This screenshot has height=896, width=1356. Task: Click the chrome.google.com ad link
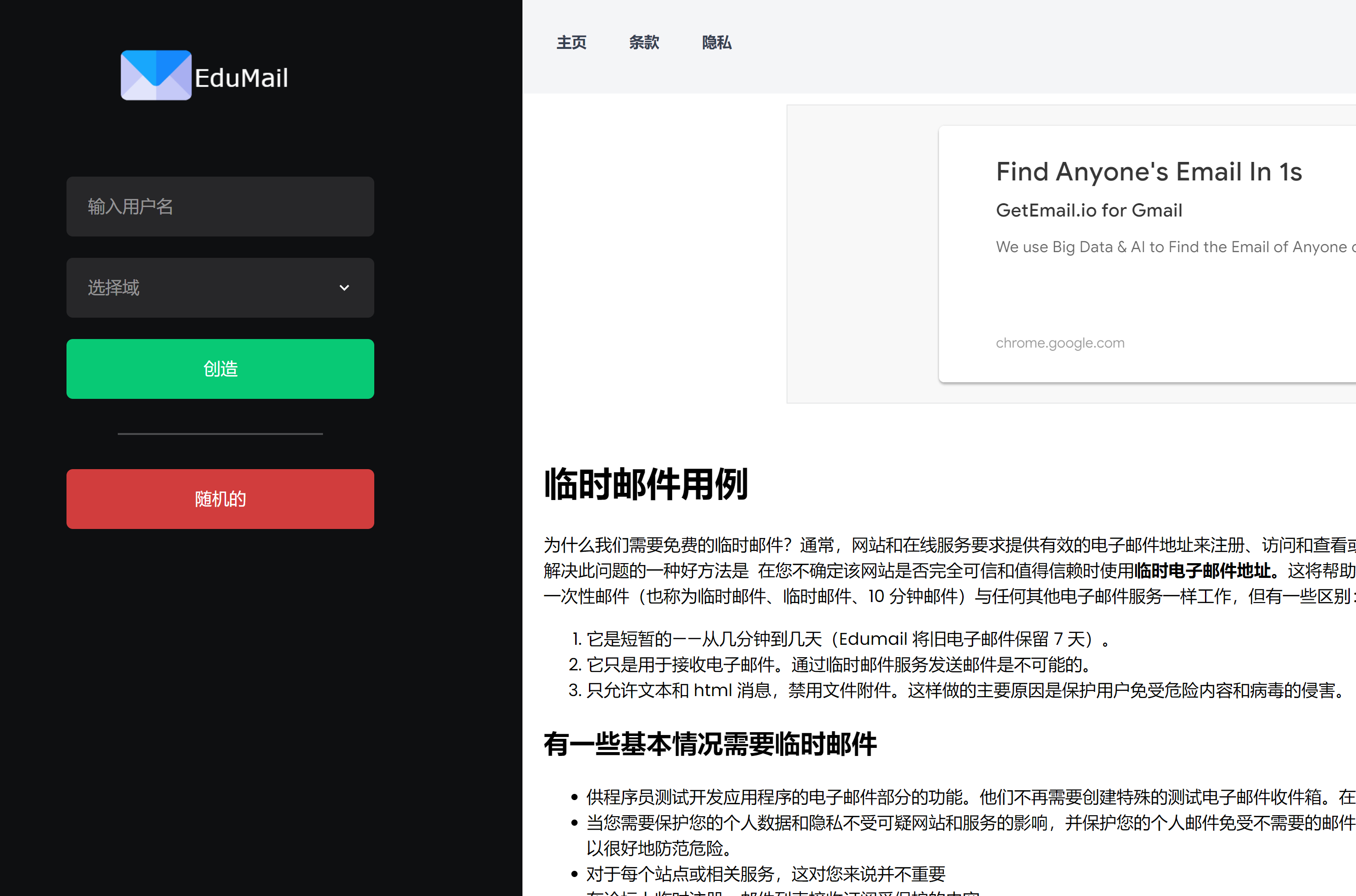(x=1060, y=343)
